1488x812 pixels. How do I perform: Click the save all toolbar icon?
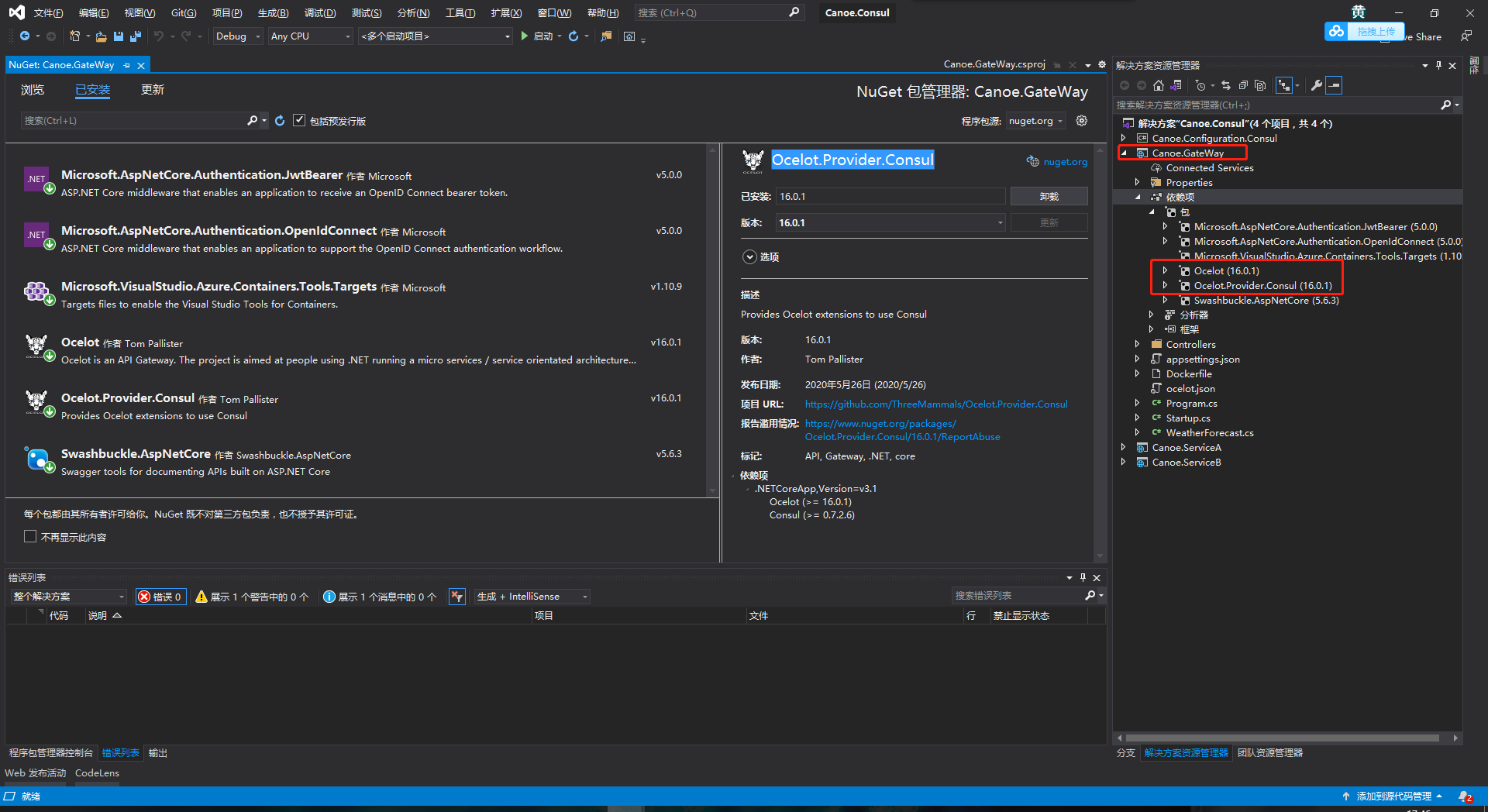pyautogui.click(x=136, y=36)
